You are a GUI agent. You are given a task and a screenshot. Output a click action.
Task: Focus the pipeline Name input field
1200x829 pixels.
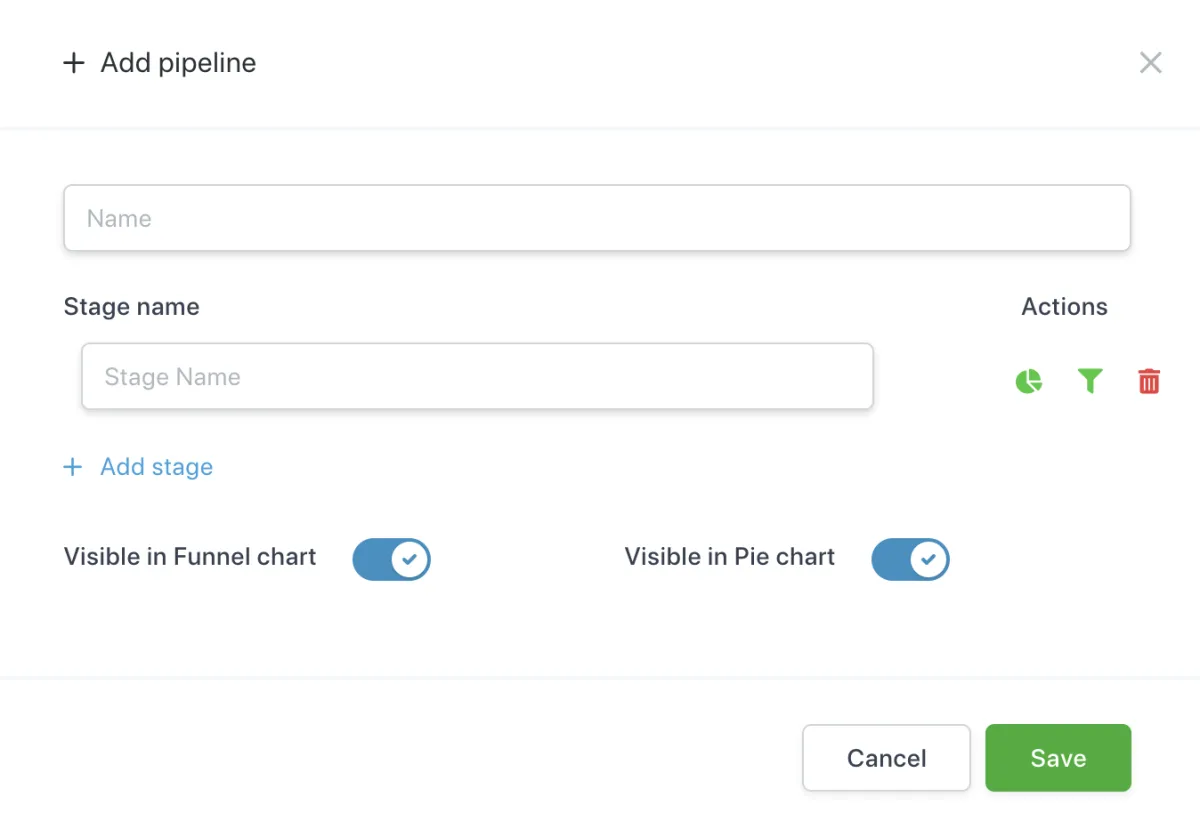point(597,218)
